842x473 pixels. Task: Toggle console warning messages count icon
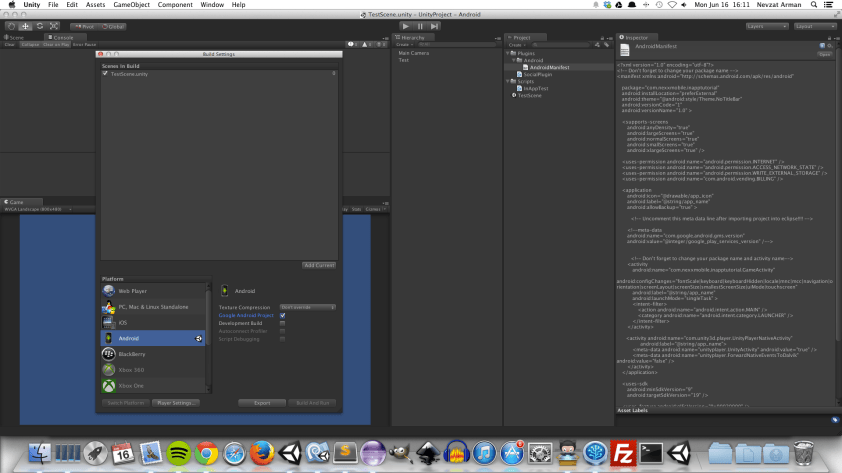367,45
